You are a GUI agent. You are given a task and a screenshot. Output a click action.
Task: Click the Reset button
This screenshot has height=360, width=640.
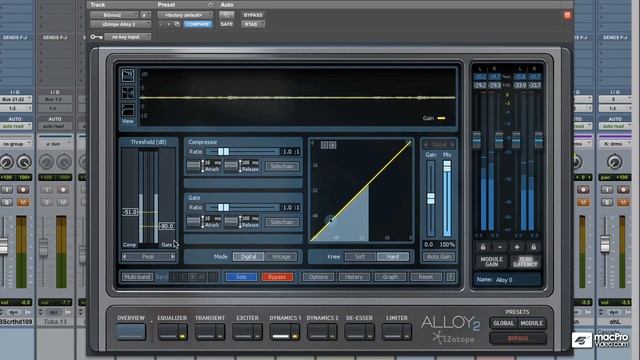tap(426, 277)
